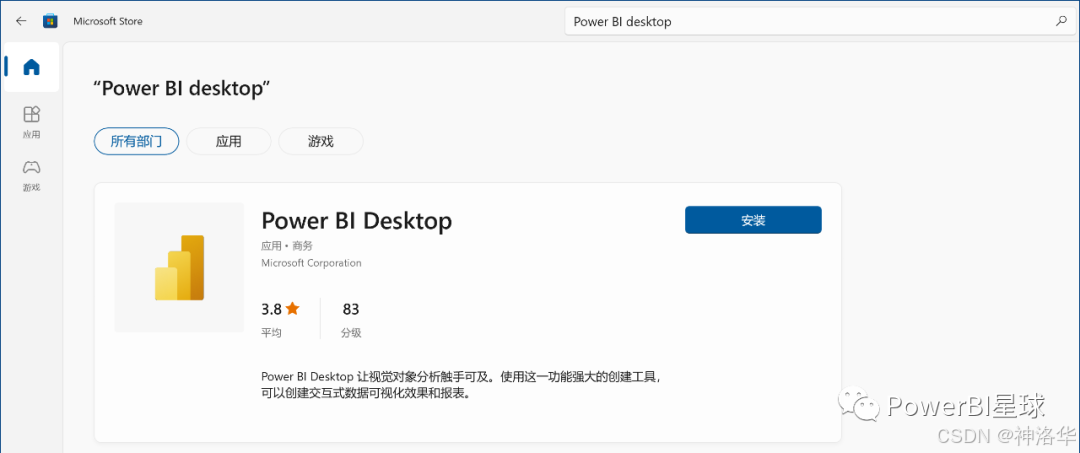
Task: Click the yellow Power BI app logo
Action: point(180,268)
